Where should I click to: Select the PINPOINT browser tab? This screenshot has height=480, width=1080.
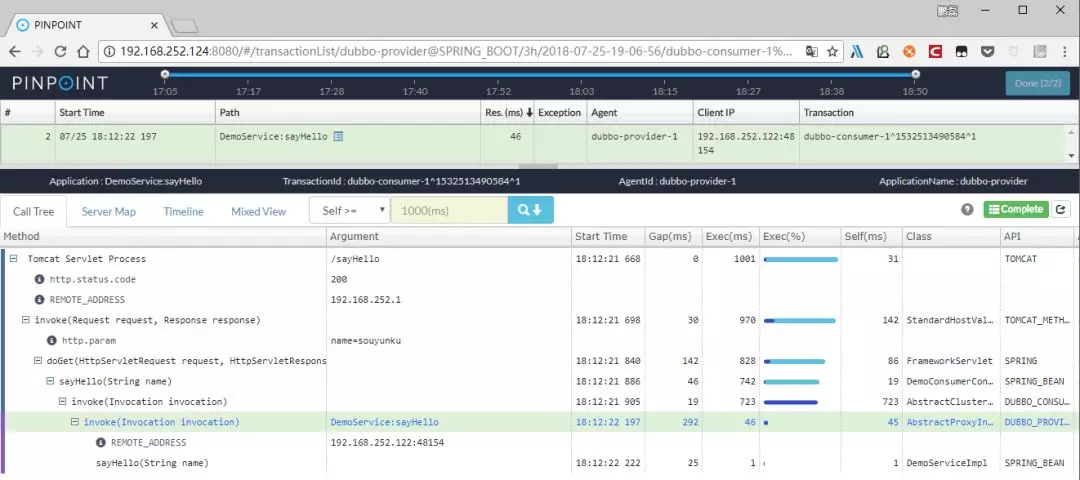[x=87, y=25]
